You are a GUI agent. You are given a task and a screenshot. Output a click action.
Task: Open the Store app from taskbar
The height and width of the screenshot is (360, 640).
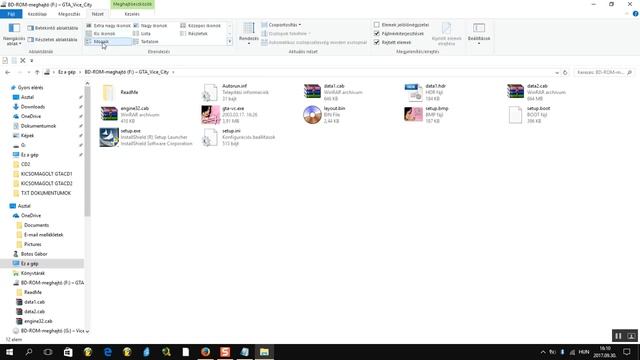[68, 352]
